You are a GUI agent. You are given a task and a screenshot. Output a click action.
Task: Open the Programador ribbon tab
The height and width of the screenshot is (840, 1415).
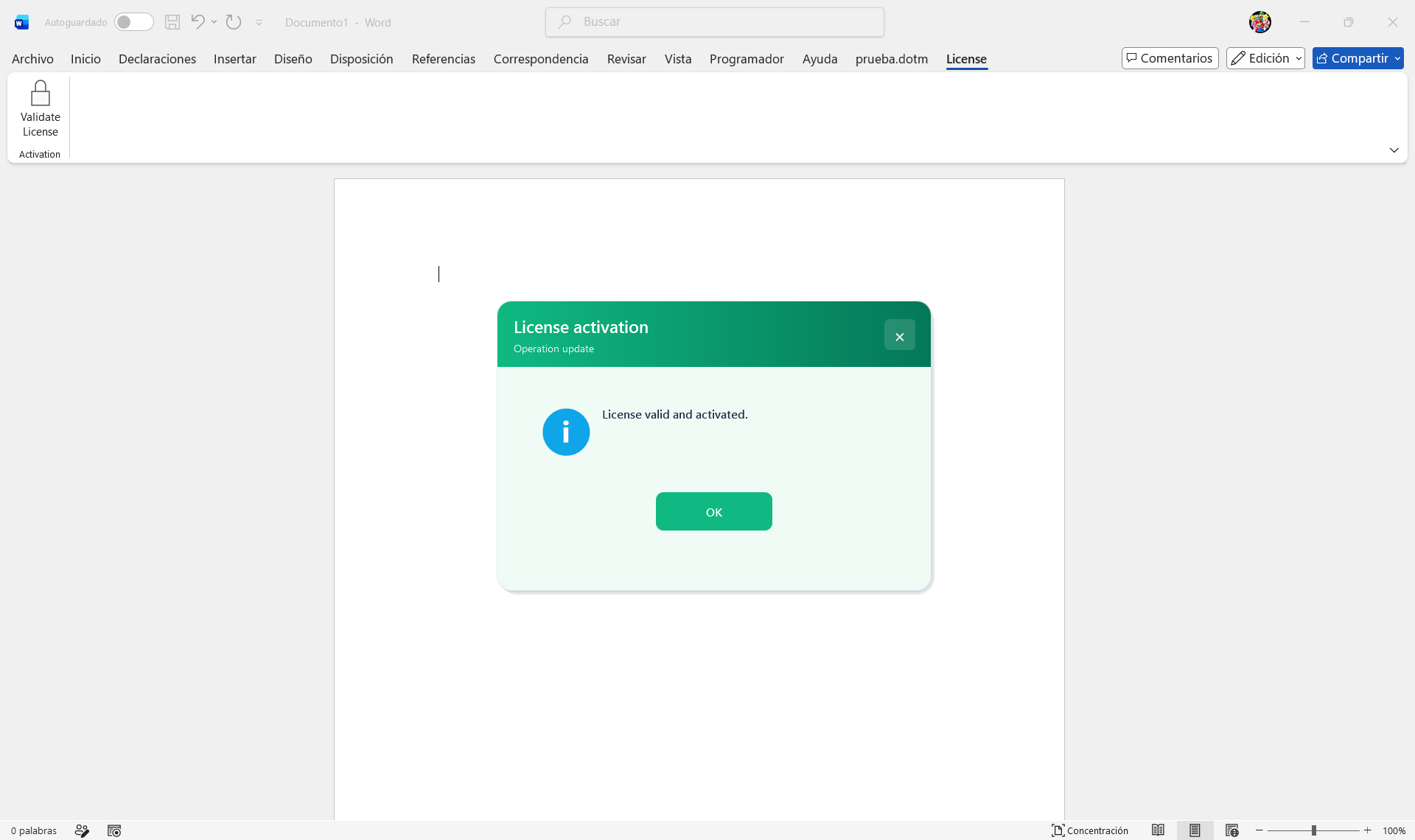pos(747,59)
